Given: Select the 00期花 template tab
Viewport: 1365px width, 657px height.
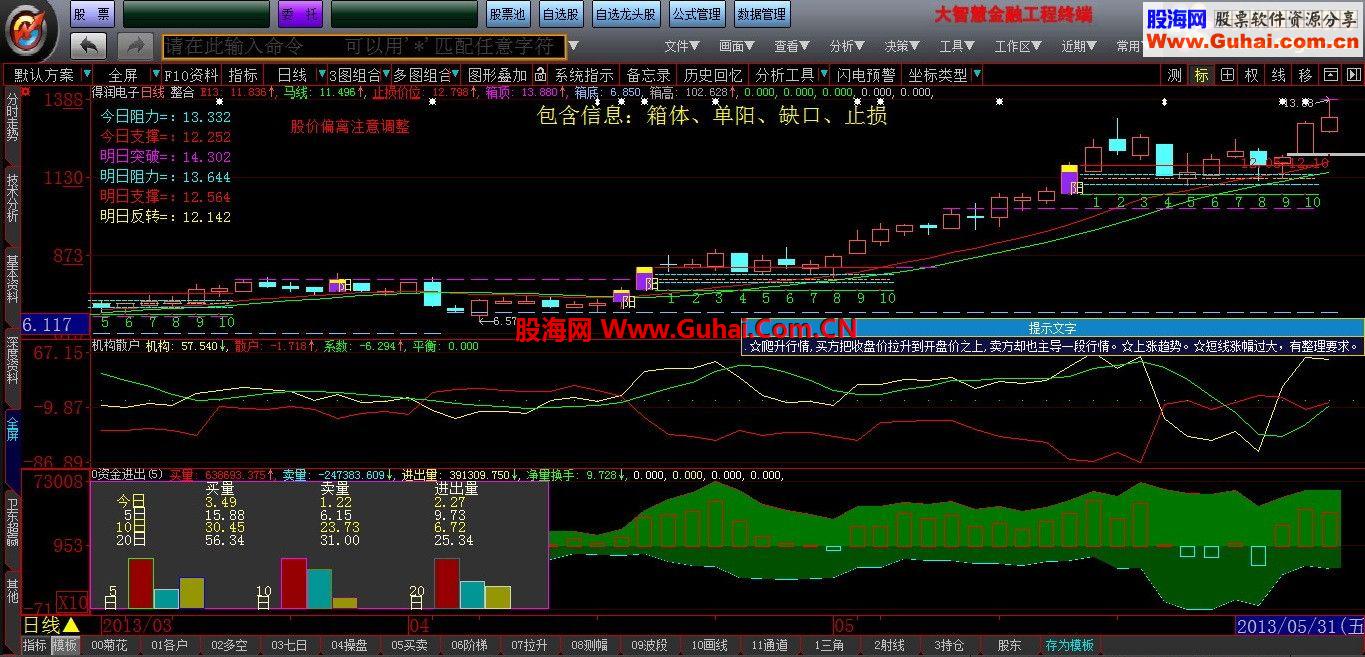Looking at the screenshot, I should [x=110, y=646].
